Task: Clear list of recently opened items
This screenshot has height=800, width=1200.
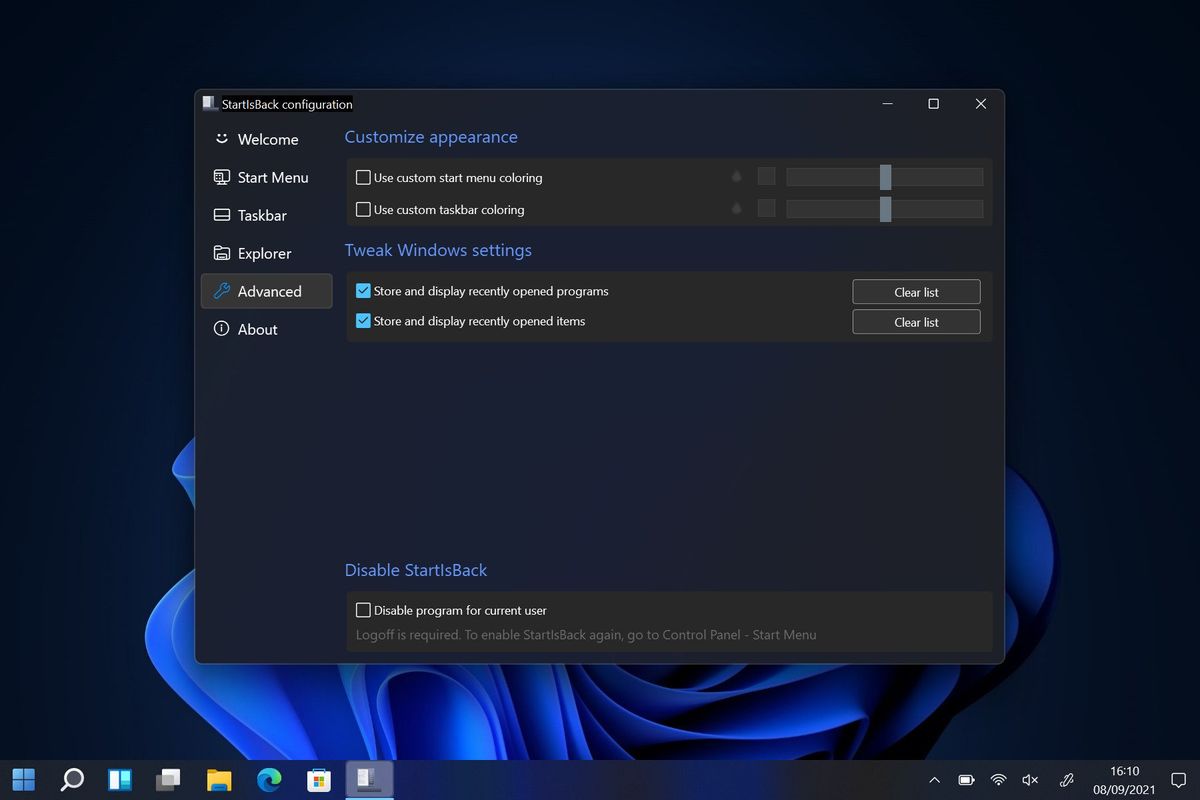Action: click(x=916, y=322)
